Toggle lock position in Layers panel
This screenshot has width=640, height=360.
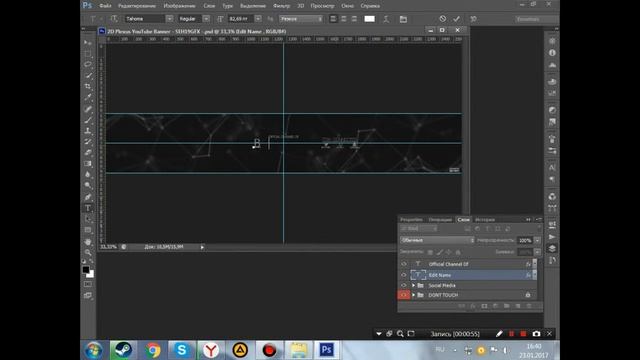point(449,252)
